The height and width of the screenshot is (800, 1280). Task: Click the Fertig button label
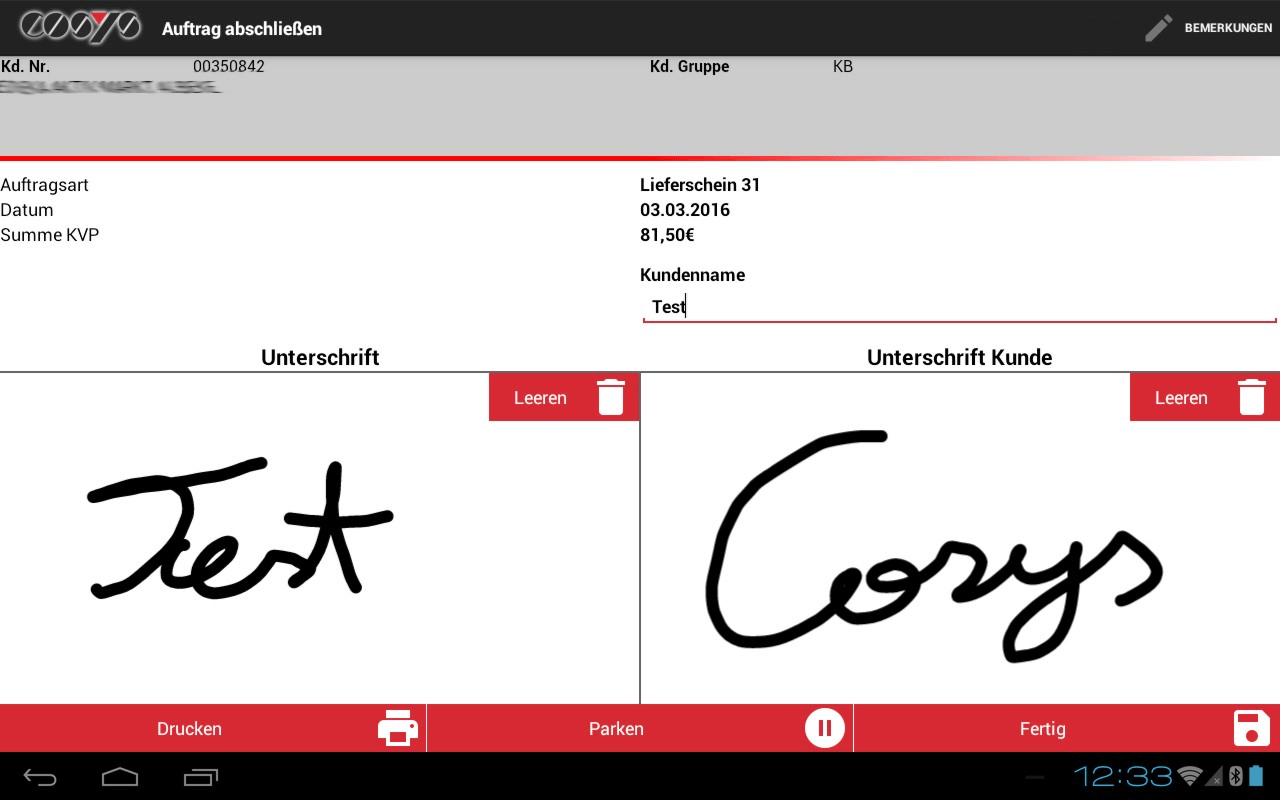pyautogui.click(x=1043, y=729)
